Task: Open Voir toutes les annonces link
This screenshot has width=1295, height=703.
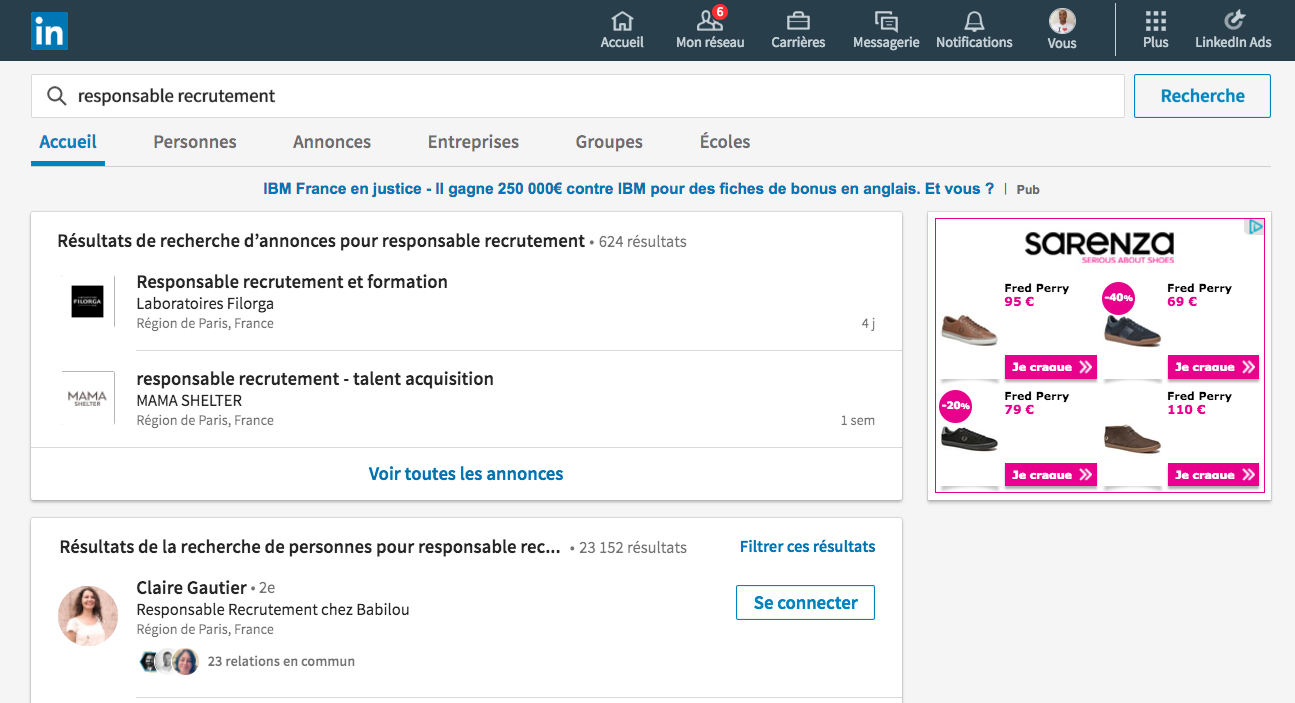Action: coord(466,474)
